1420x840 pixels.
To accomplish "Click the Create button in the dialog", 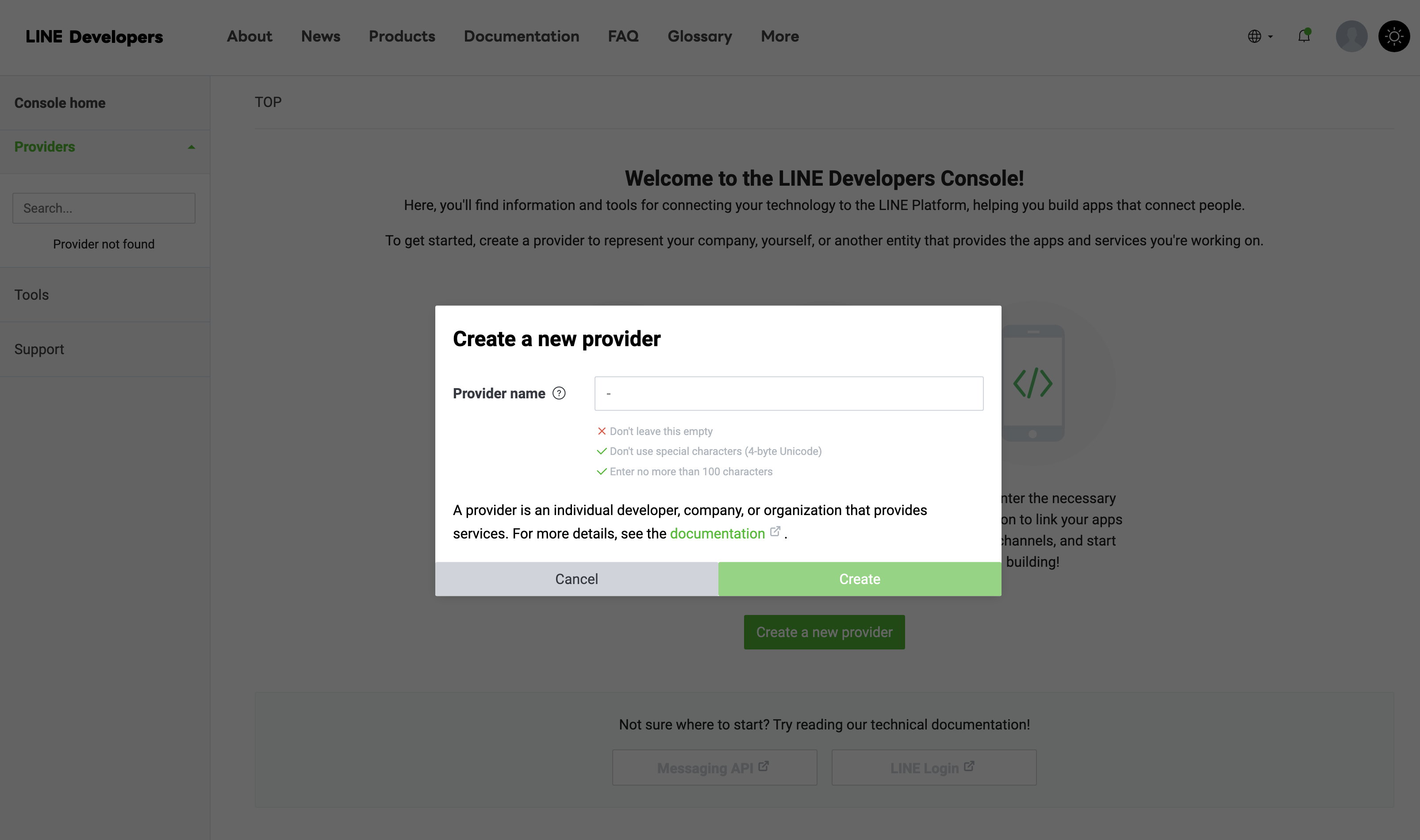I will [x=860, y=578].
